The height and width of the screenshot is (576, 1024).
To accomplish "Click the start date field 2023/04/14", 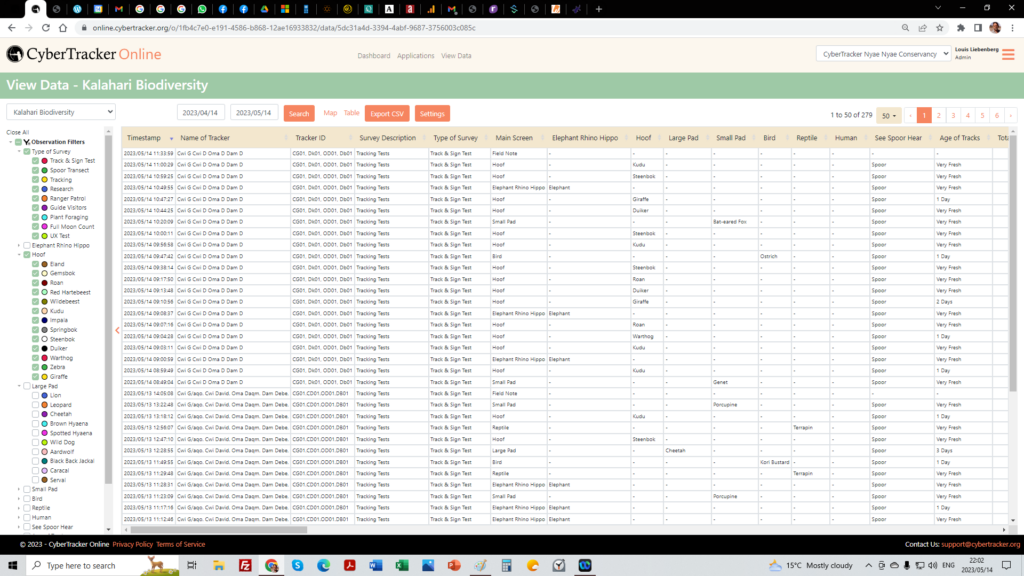I will point(200,112).
